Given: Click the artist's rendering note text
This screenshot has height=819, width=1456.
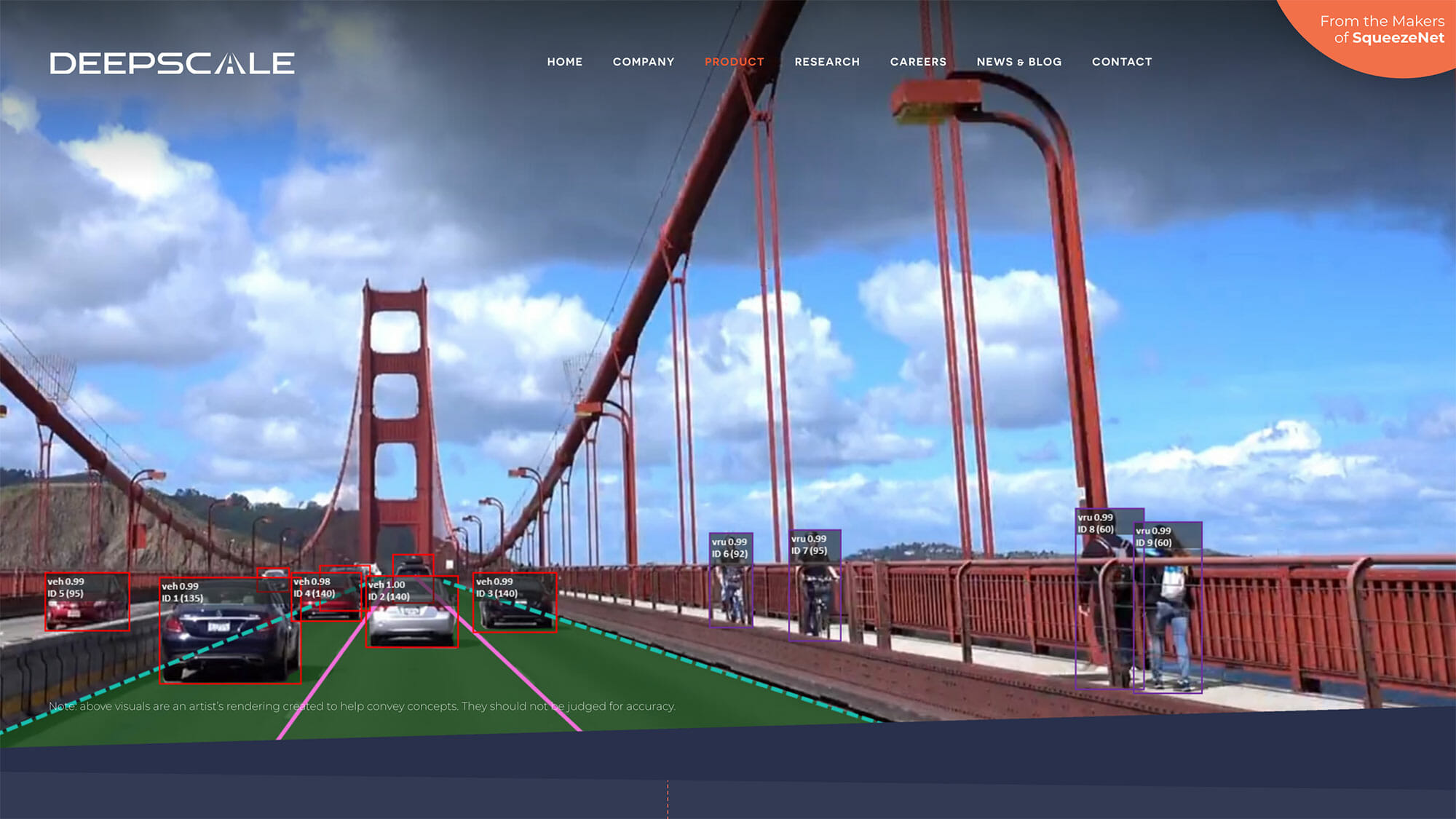Looking at the screenshot, I should (x=362, y=706).
